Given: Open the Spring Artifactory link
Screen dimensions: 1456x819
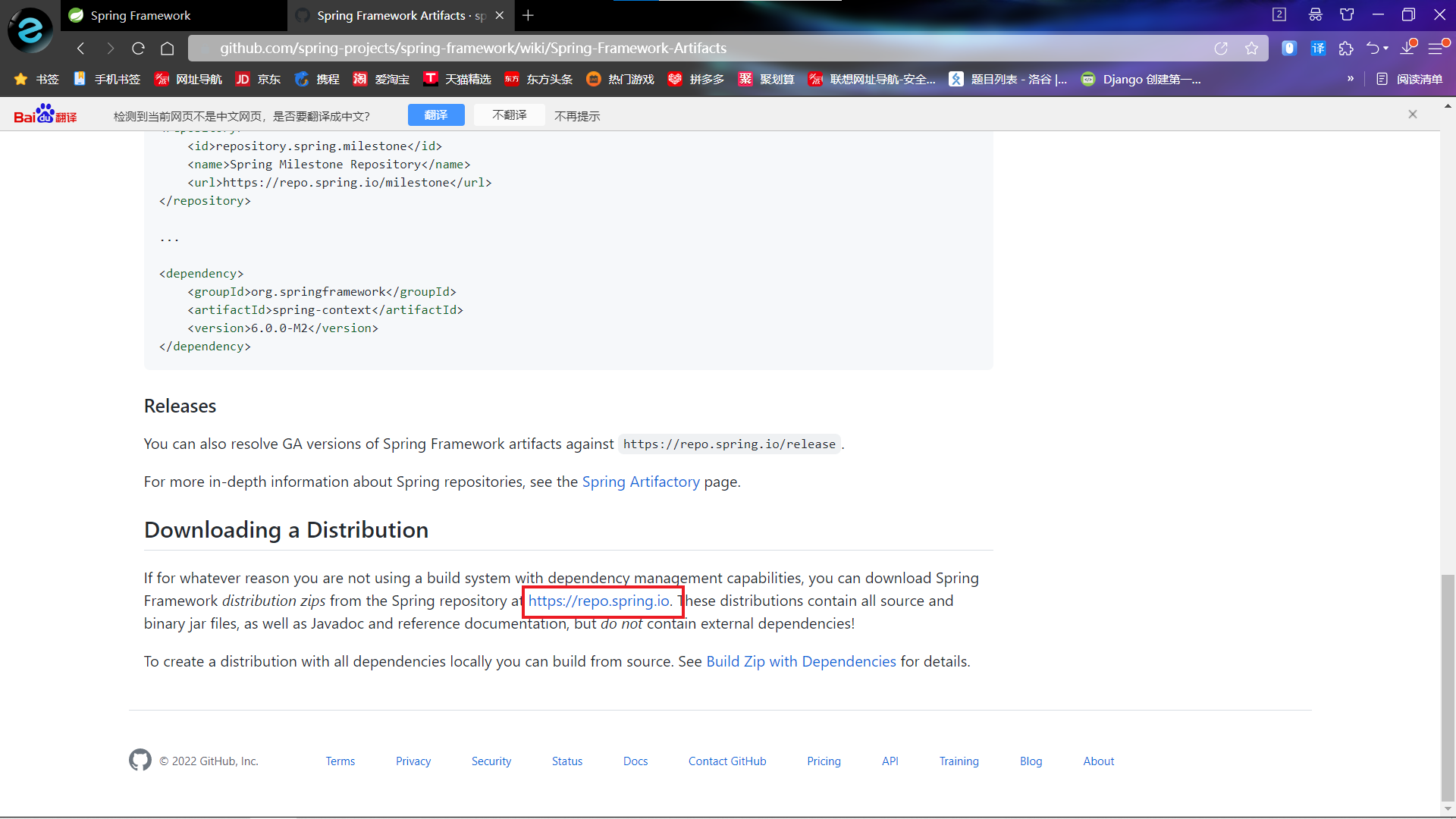Looking at the screenshot, I should 641,482.
